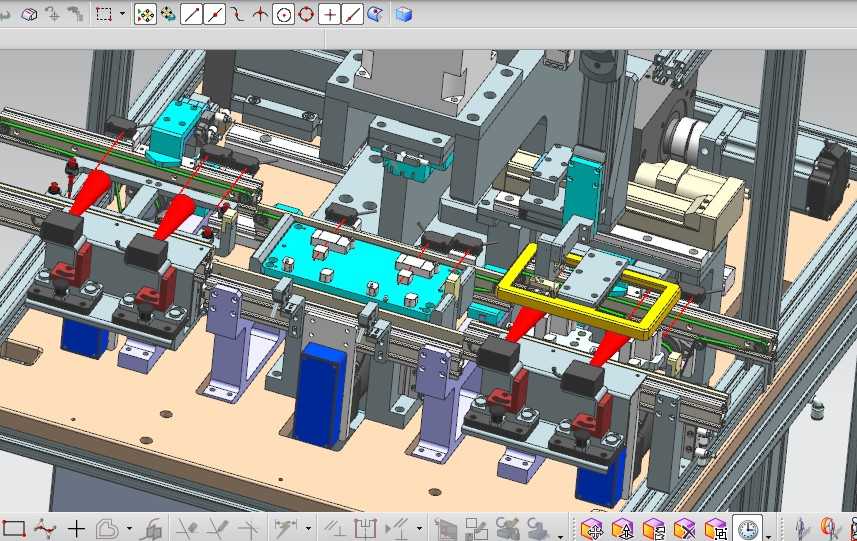The width and height of the screenshot is (857, 541).
Task: Click the snap options icon with blue arrow
Action: coord(168,14)
